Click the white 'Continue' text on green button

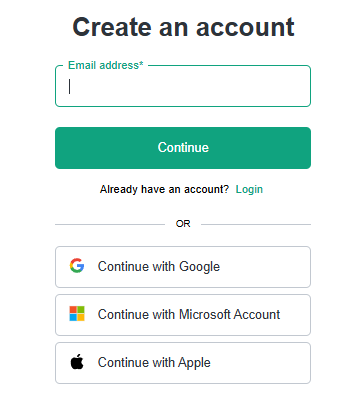coord(183,147)
